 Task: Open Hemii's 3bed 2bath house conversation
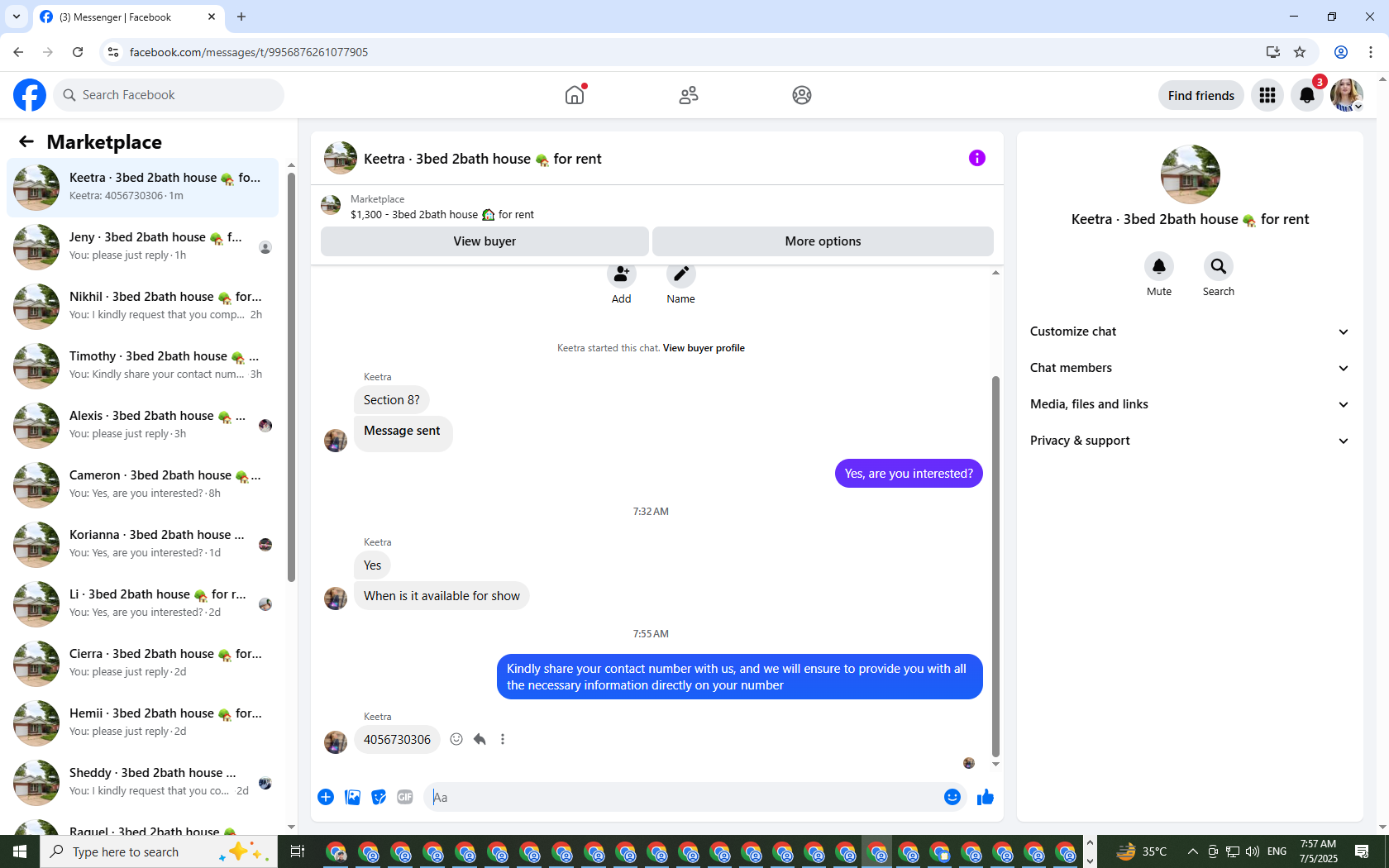pos(142,723)
